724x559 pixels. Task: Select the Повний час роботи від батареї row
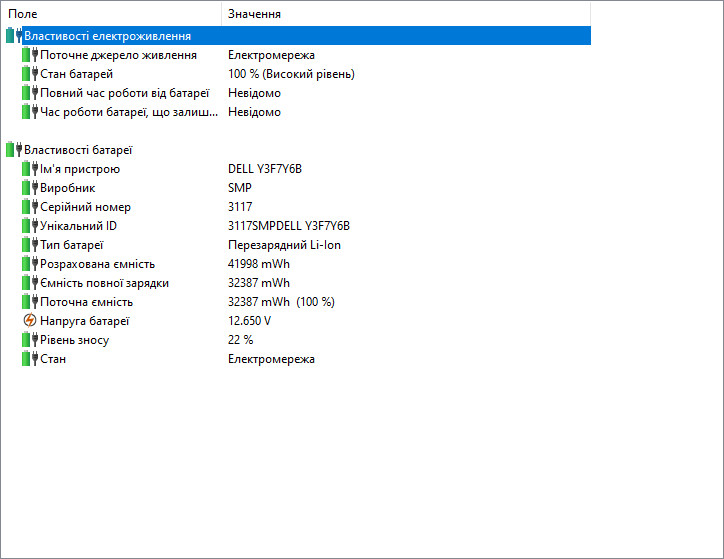pyautogui.click(x=124, y=93)
